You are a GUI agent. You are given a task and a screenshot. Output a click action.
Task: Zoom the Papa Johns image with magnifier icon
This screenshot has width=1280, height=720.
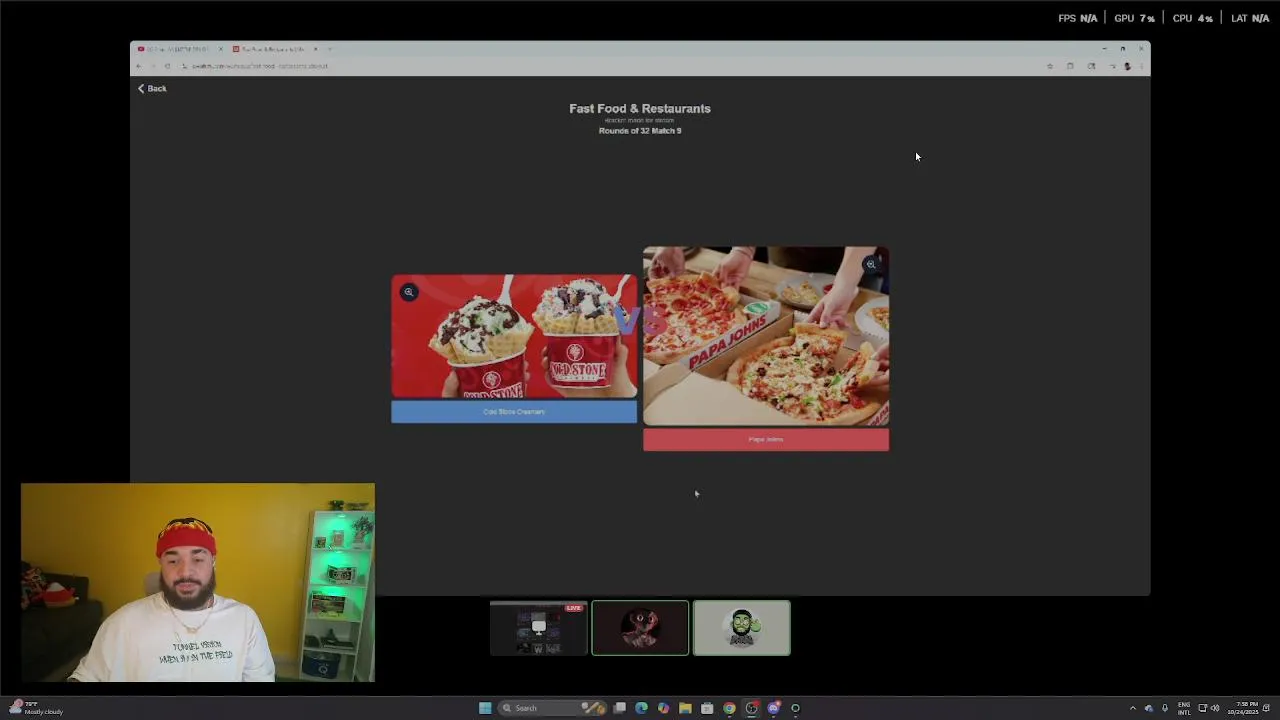pyautogui.click(x=871, y=264)
